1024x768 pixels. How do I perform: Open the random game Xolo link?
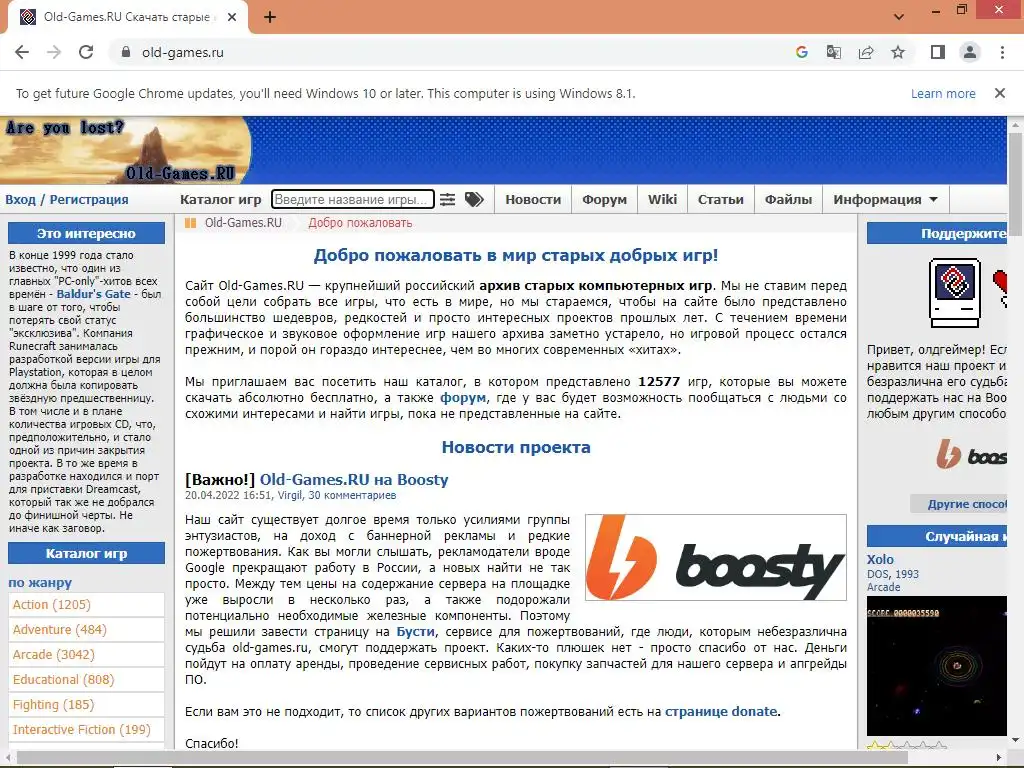click(x=880, y=559)
